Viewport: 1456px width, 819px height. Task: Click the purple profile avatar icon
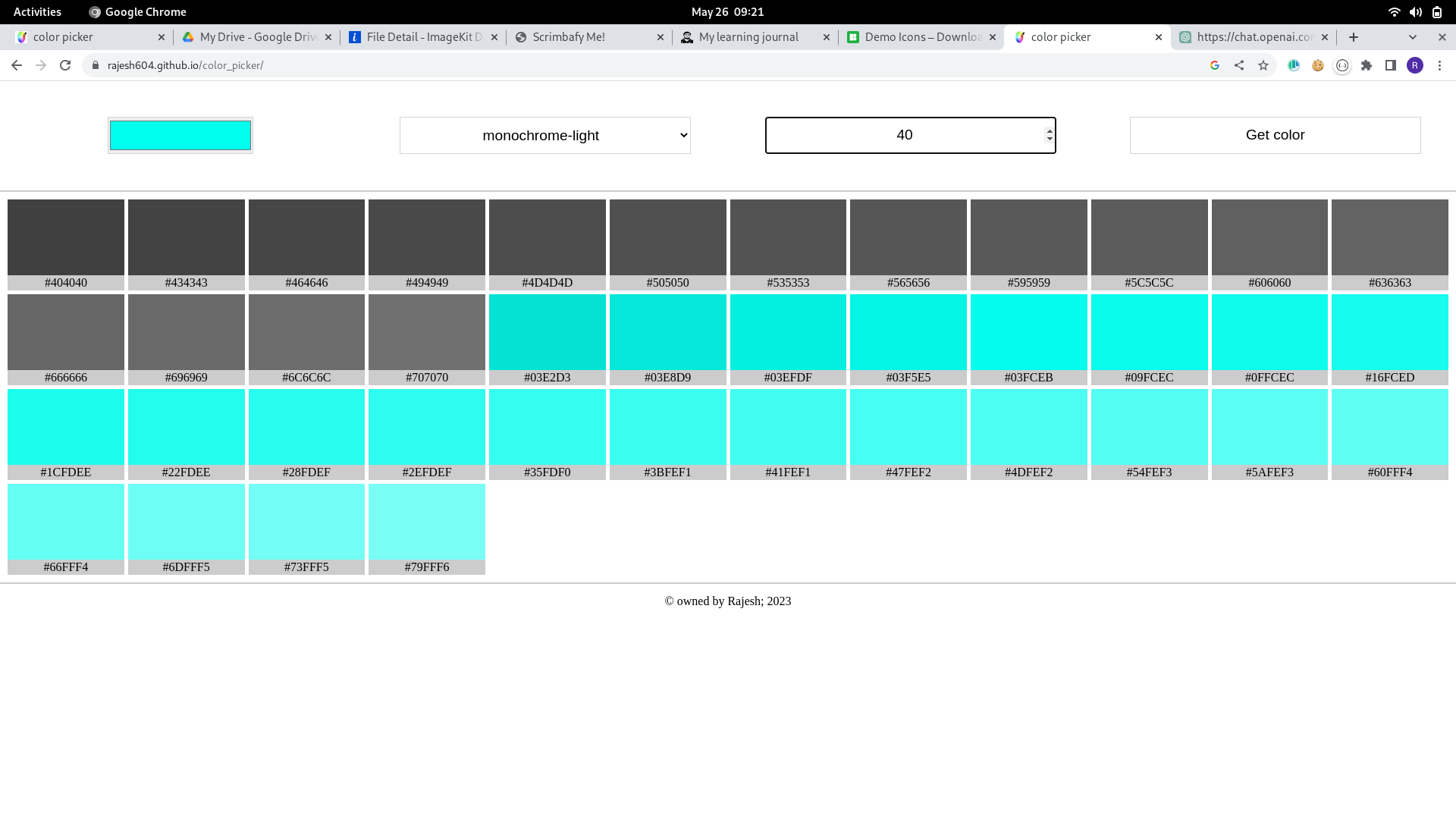[x=1415, y=65]
